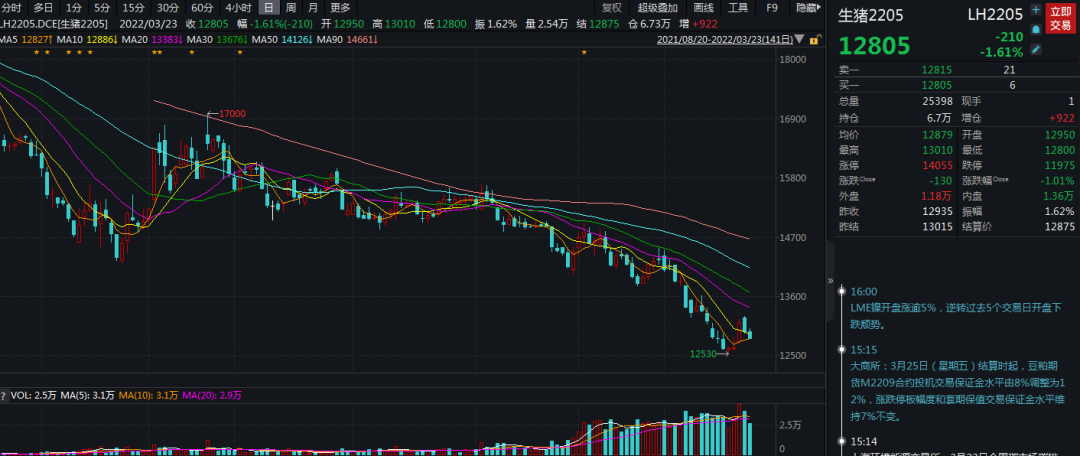Click the star event marker above 17000 peak
1080x456 pixels.
point(191,52)
